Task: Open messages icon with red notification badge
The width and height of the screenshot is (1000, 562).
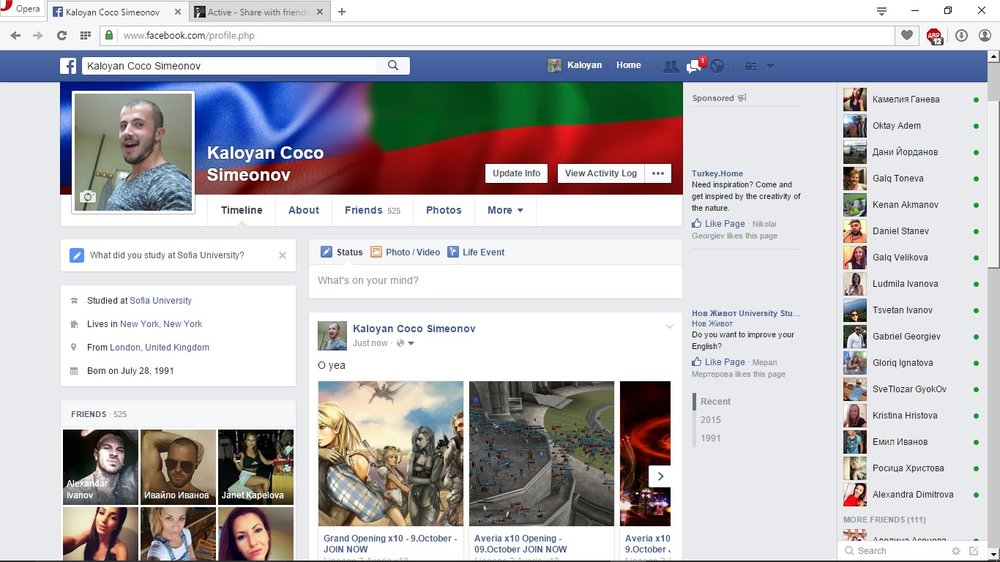Action: coord(694,66)
